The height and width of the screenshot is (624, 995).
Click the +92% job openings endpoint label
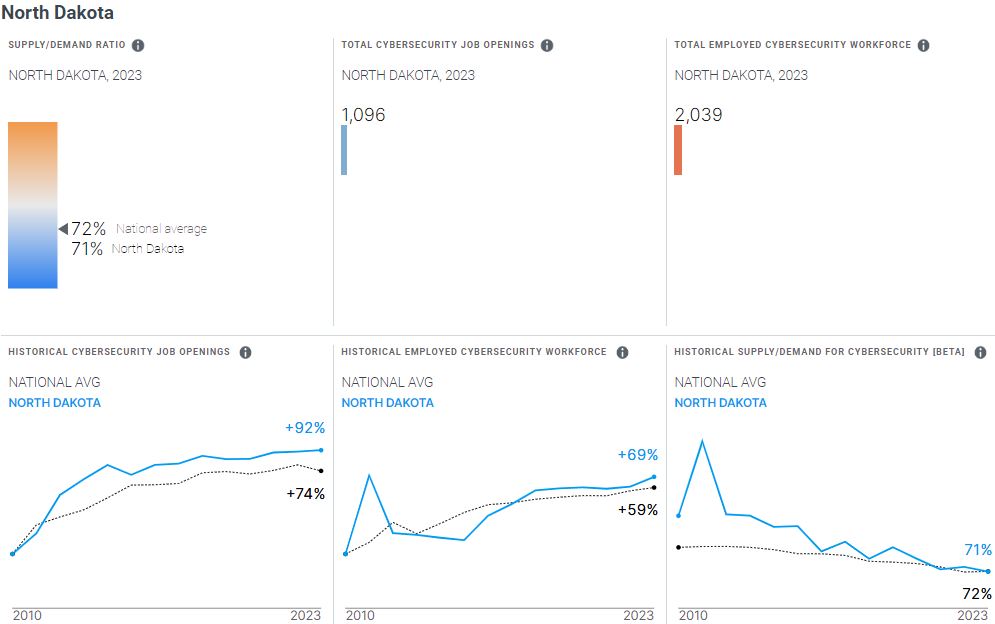pyautogui.click(x=305, y=428)
